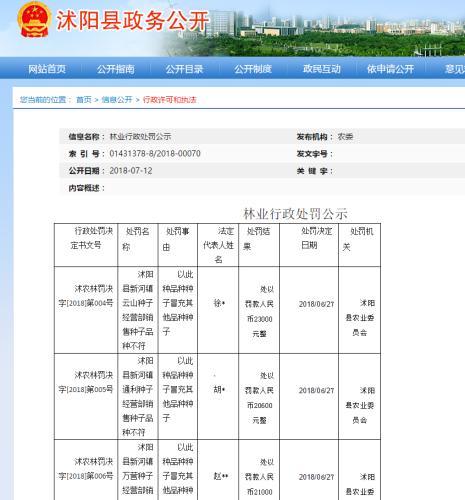
Task: Select the 依申请公开 navigation item
Action: click(x=390, y=69)
